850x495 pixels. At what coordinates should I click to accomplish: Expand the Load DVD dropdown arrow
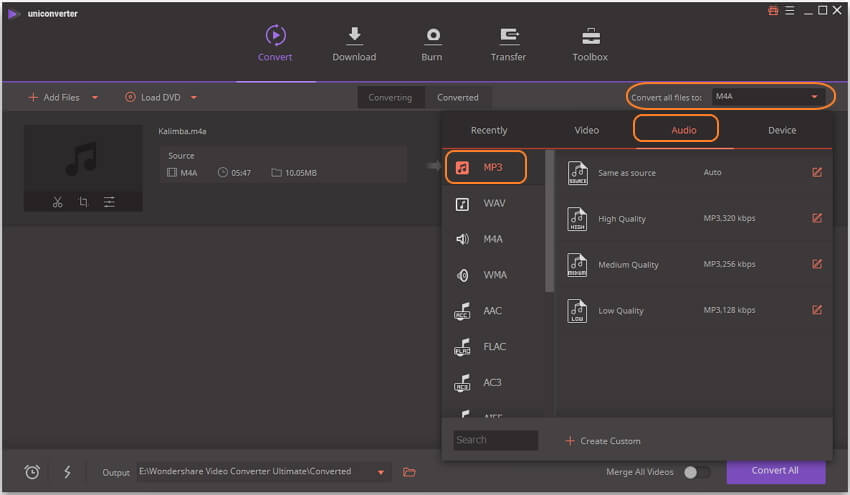194,98
